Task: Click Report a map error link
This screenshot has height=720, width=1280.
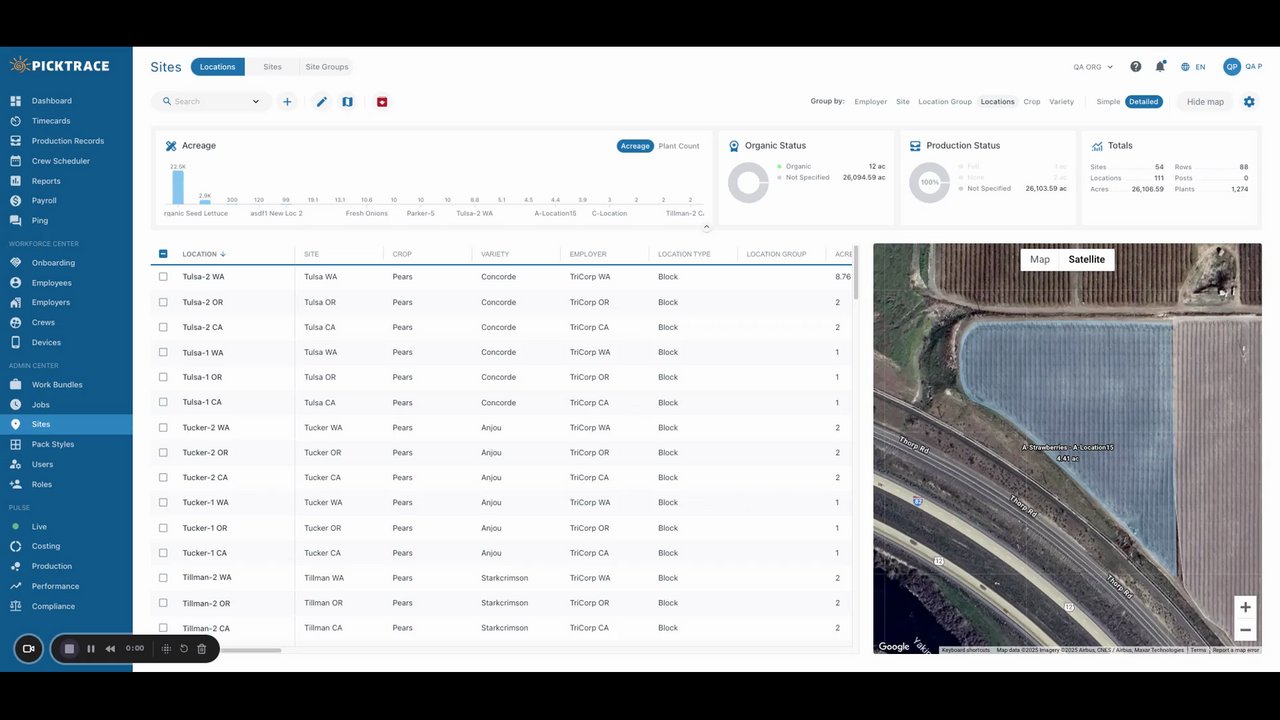Action: 1236,650
